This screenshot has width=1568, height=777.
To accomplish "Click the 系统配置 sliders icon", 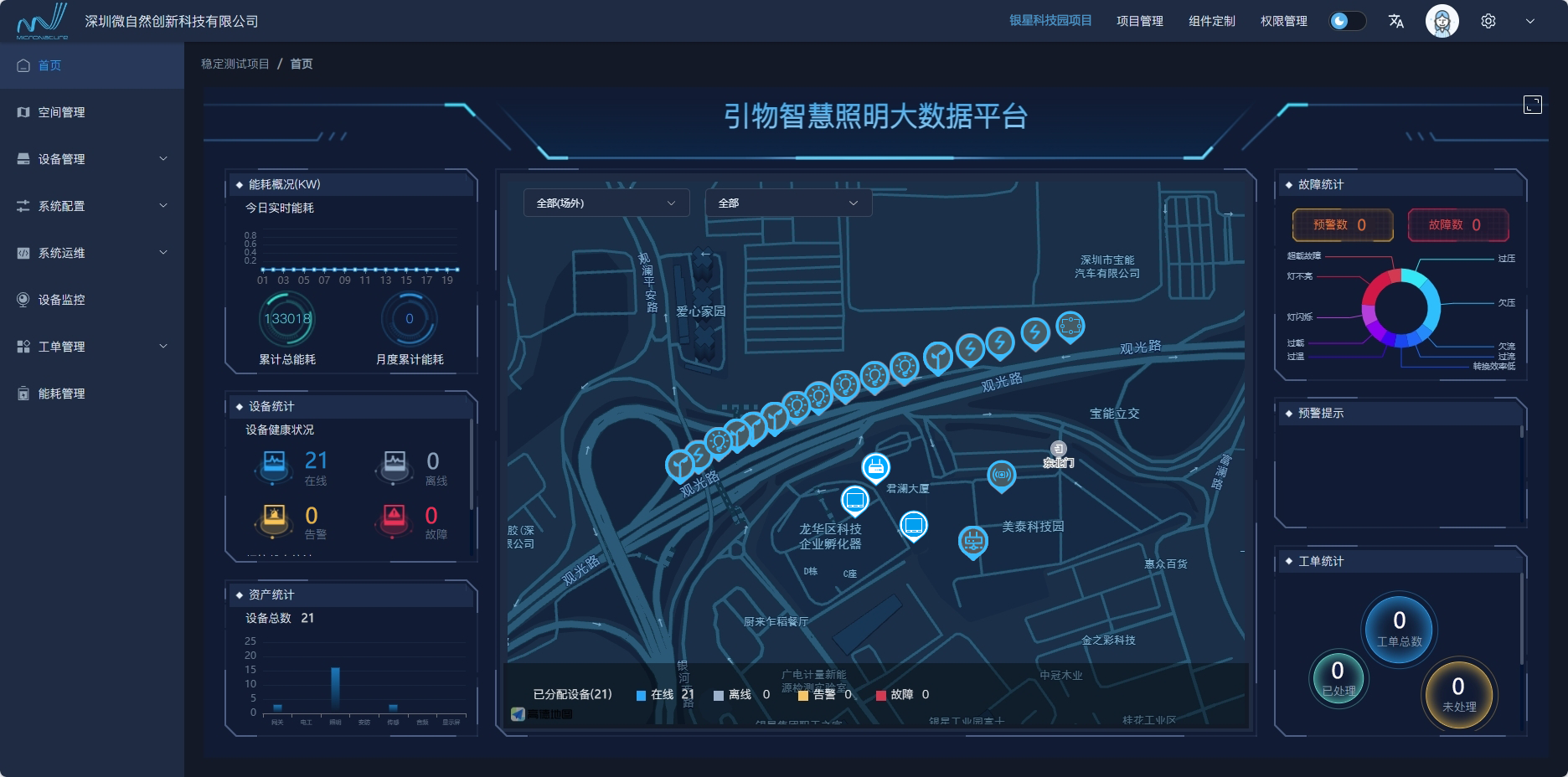I will [x=23, y=206].
